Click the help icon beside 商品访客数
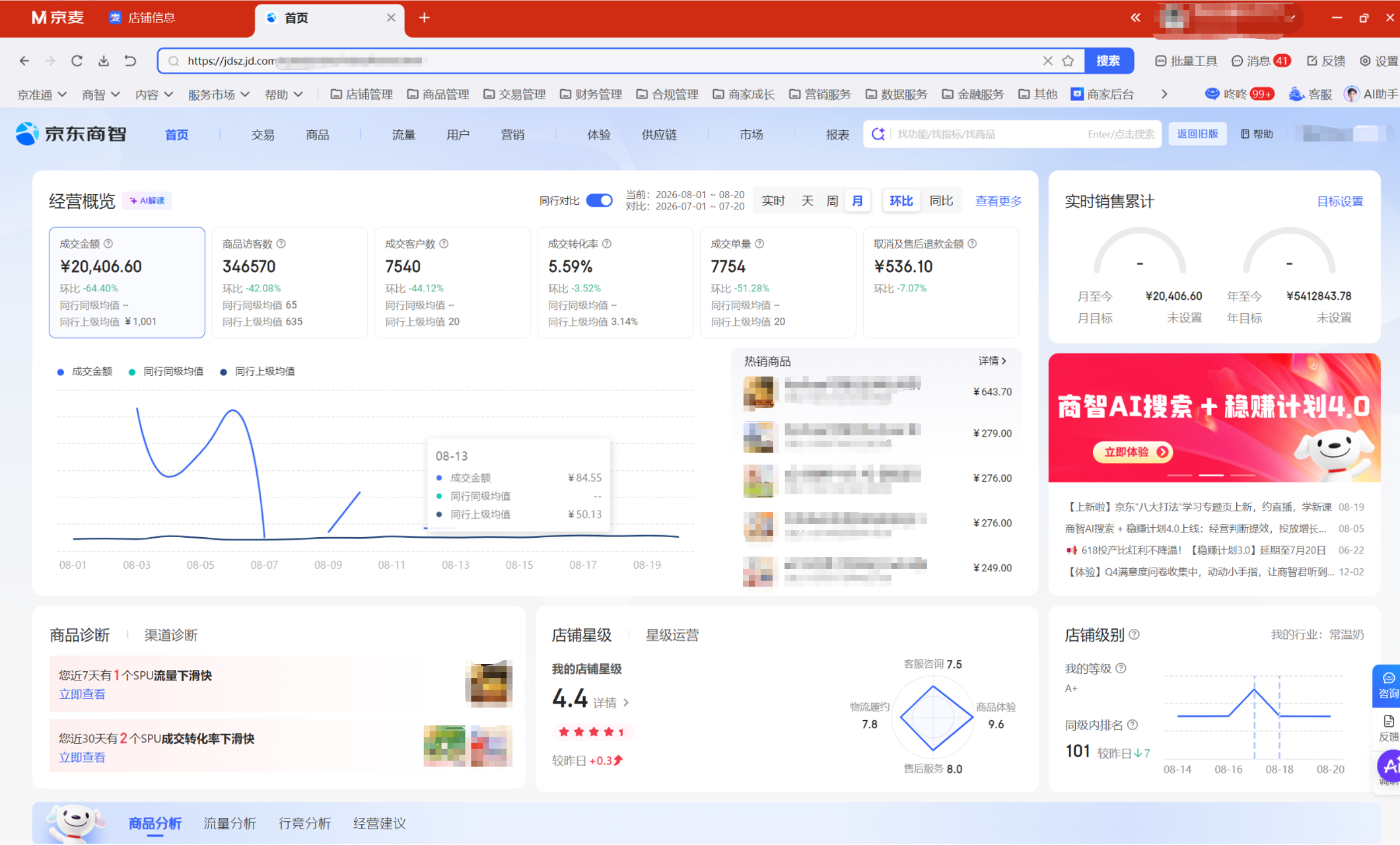The width and height of the screenshot is (1400, 845). pyautogui.click(x=281, y=244)
